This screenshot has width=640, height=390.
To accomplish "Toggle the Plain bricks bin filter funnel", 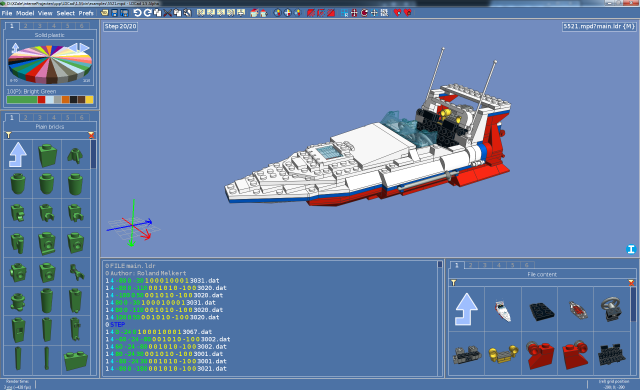I will 8,135.
